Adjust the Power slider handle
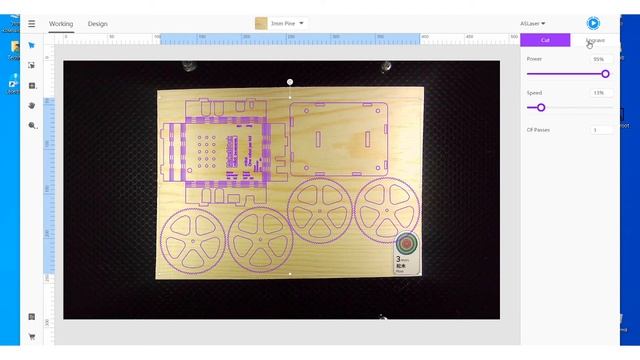The width and height of the screenshot is (640, 360). (605, 74)
